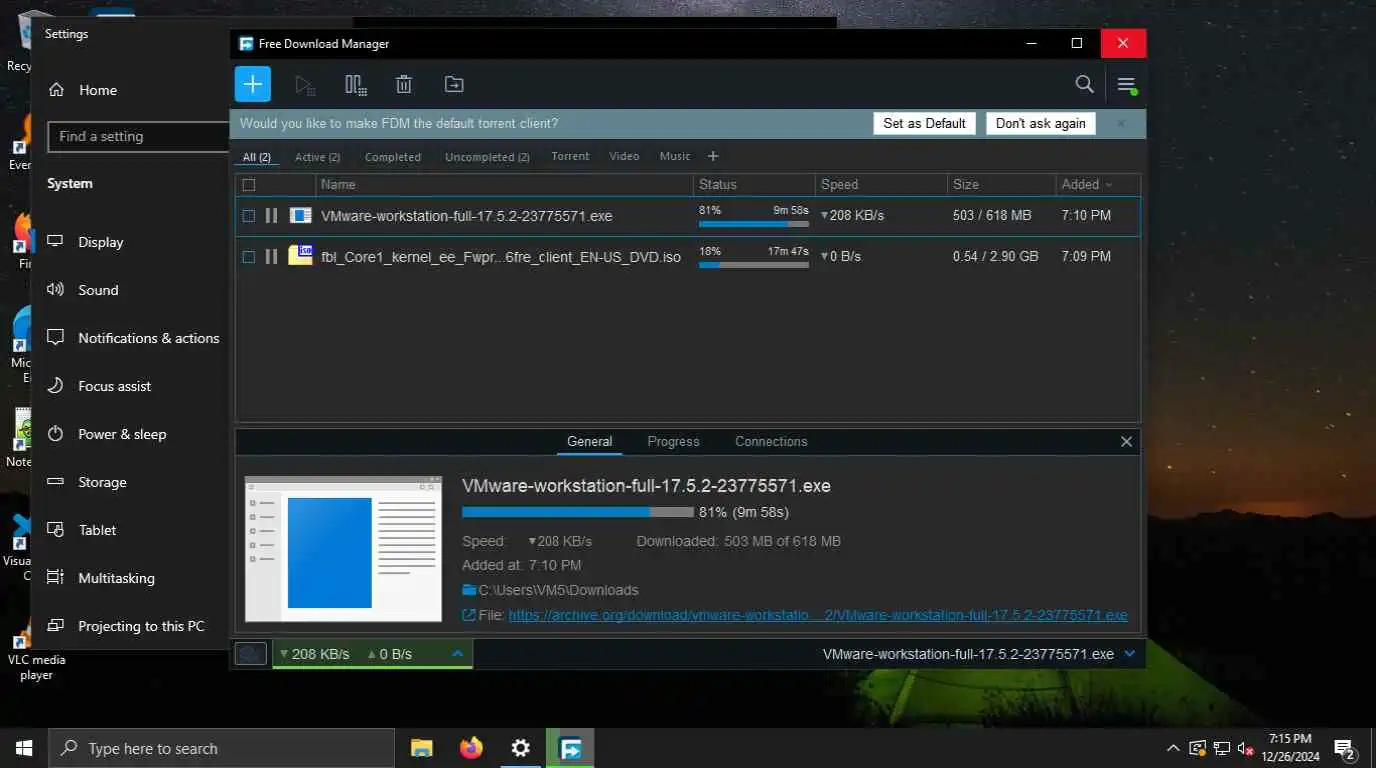Open the search magnifier in FDM
The height and width of the screenshot is (768, 1376).
pos(1084,84)
